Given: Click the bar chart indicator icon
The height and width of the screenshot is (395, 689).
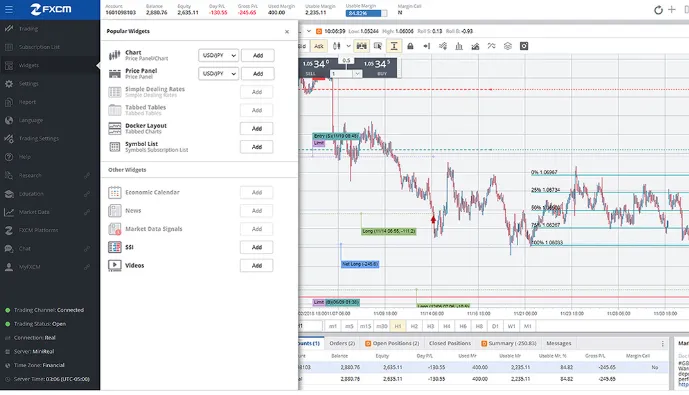Looking at the screenshot, I should pos(459,46).
